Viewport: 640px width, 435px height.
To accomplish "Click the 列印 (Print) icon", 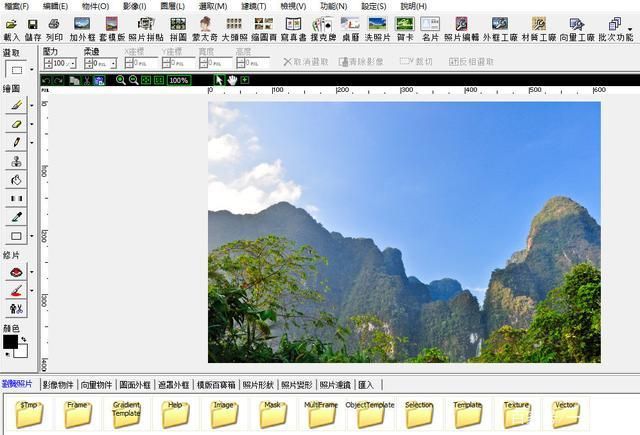I will pos(54,29).
